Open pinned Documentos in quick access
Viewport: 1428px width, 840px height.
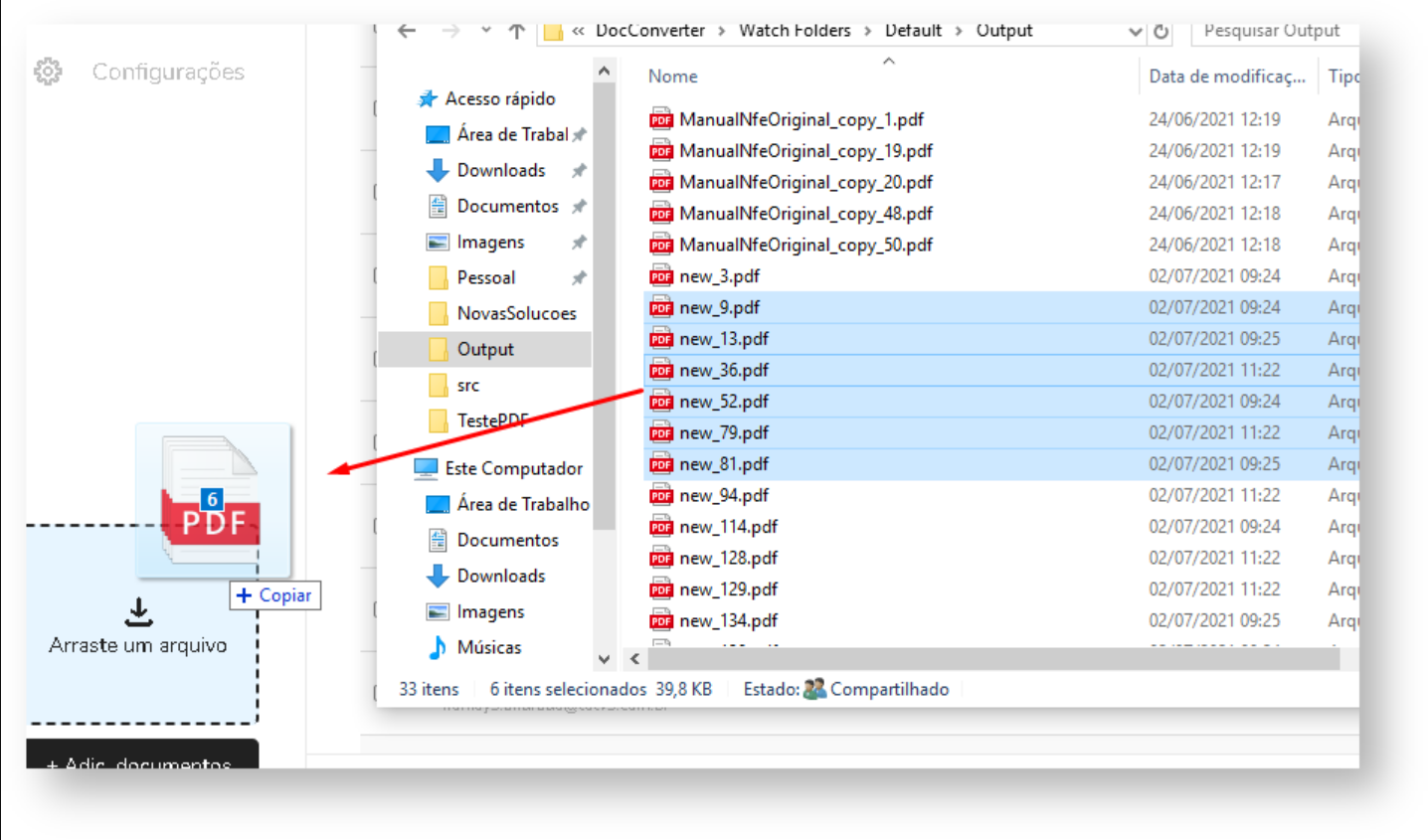(x=493, y=206)
